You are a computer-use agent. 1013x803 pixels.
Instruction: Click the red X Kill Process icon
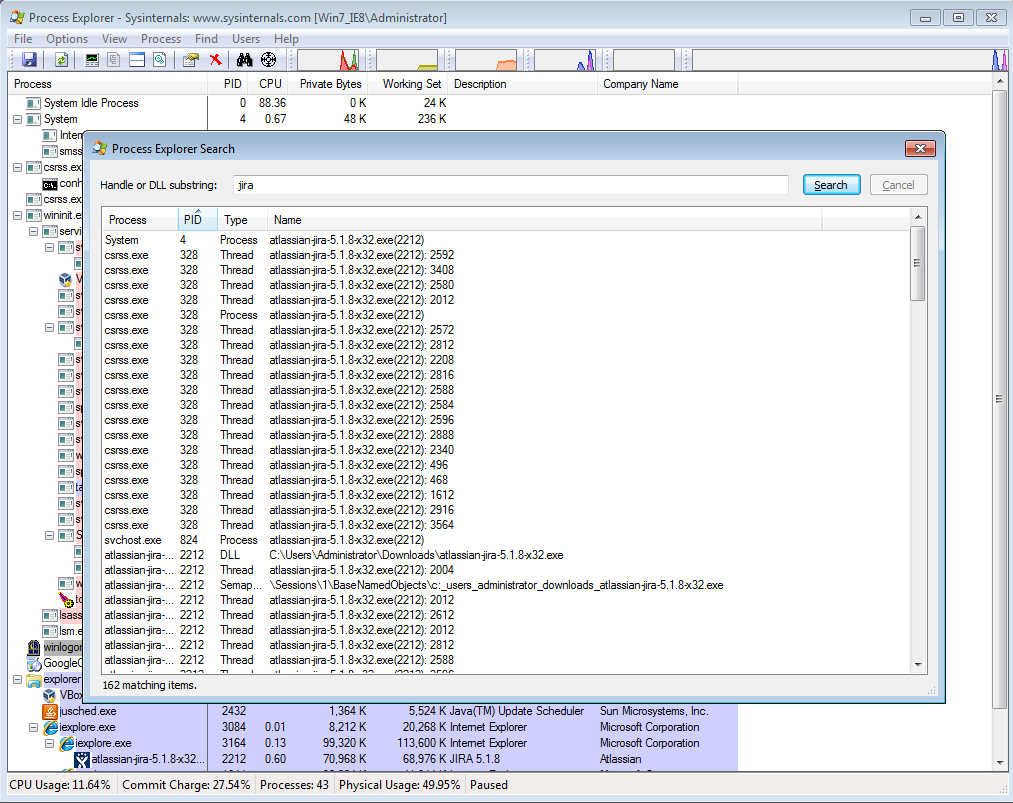pos(215,60)
